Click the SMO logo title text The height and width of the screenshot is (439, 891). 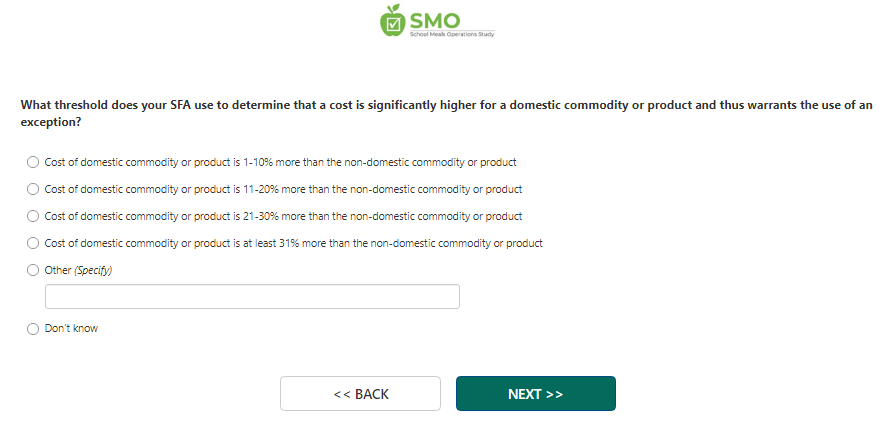tap(436, 17)
